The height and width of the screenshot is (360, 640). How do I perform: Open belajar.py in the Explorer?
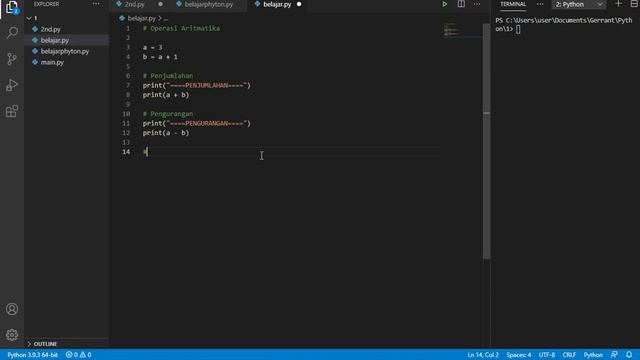point(55,40)
